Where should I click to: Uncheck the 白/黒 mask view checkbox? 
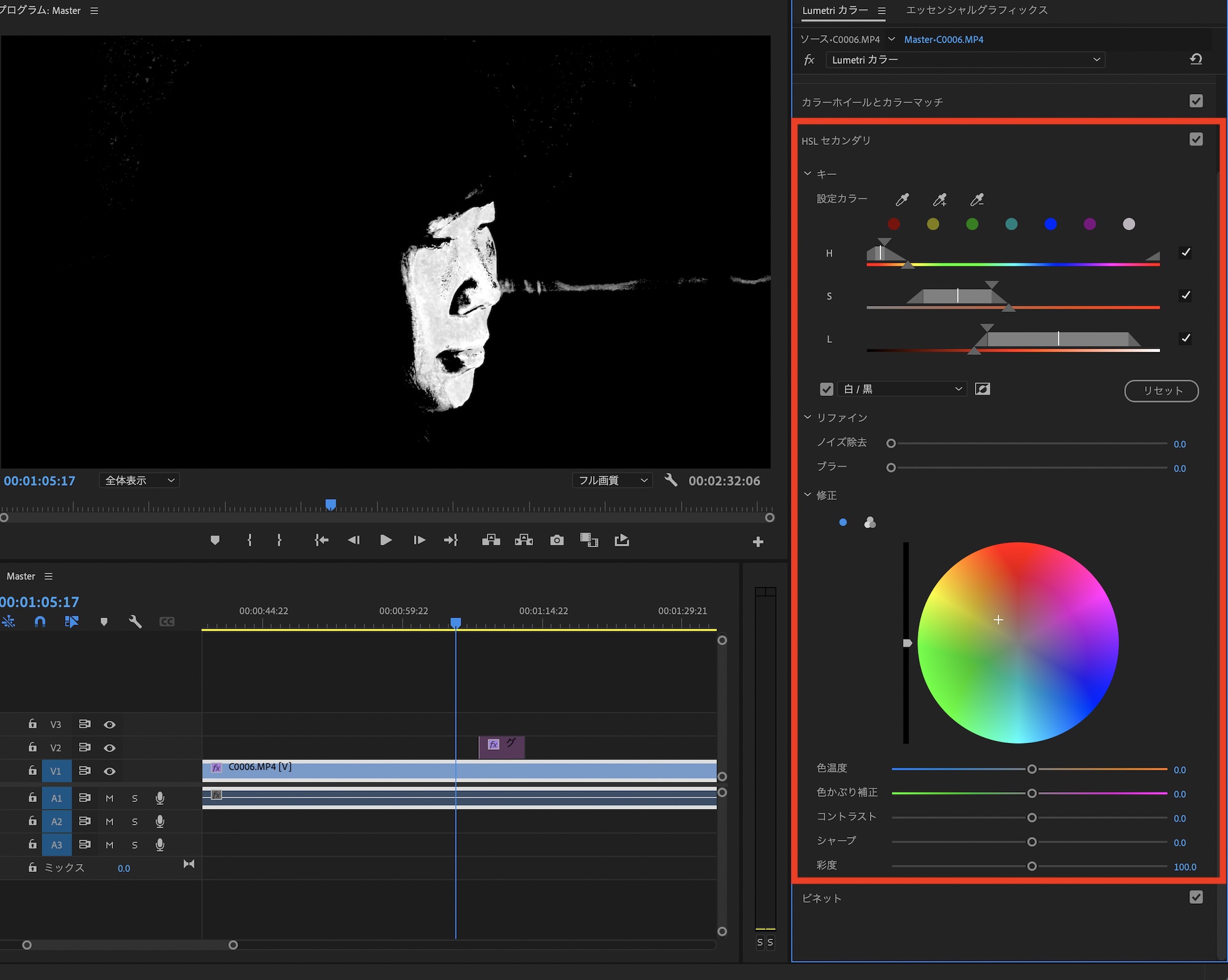tap(826, 389)
